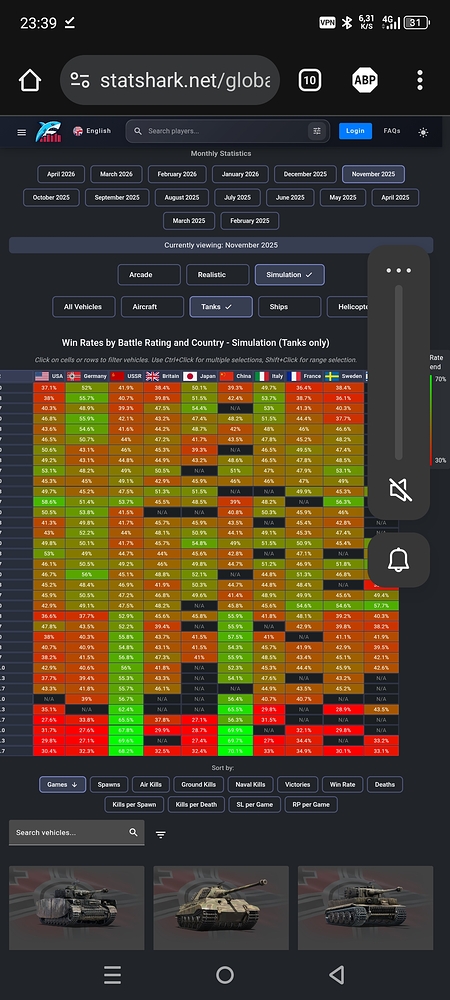Open the July 2025 monthly statistics
This screenshot has height=1000, width=450.
pos(238,198)
